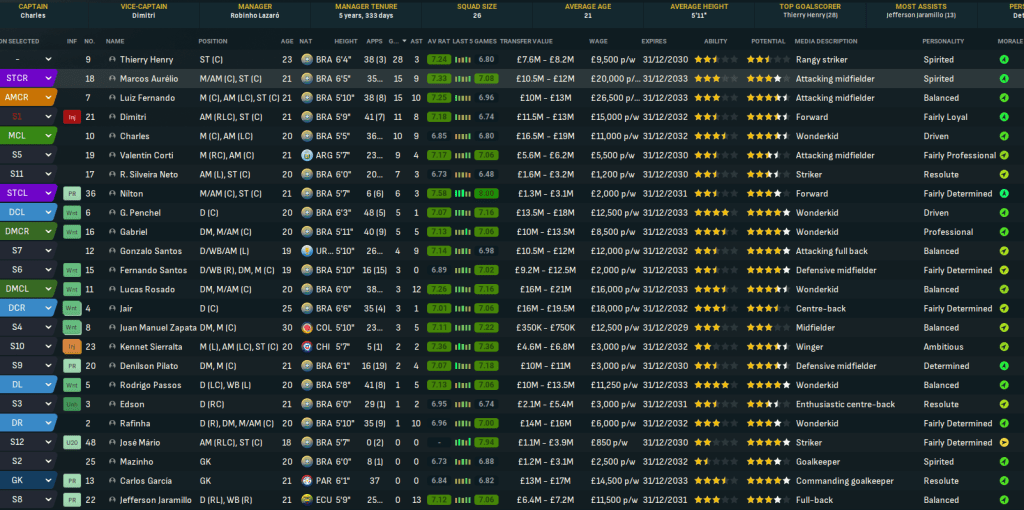Click Kennet Sierralta's orange injury icon
The width and height of the screenshot is (1024, 510).
coord(71,347)
